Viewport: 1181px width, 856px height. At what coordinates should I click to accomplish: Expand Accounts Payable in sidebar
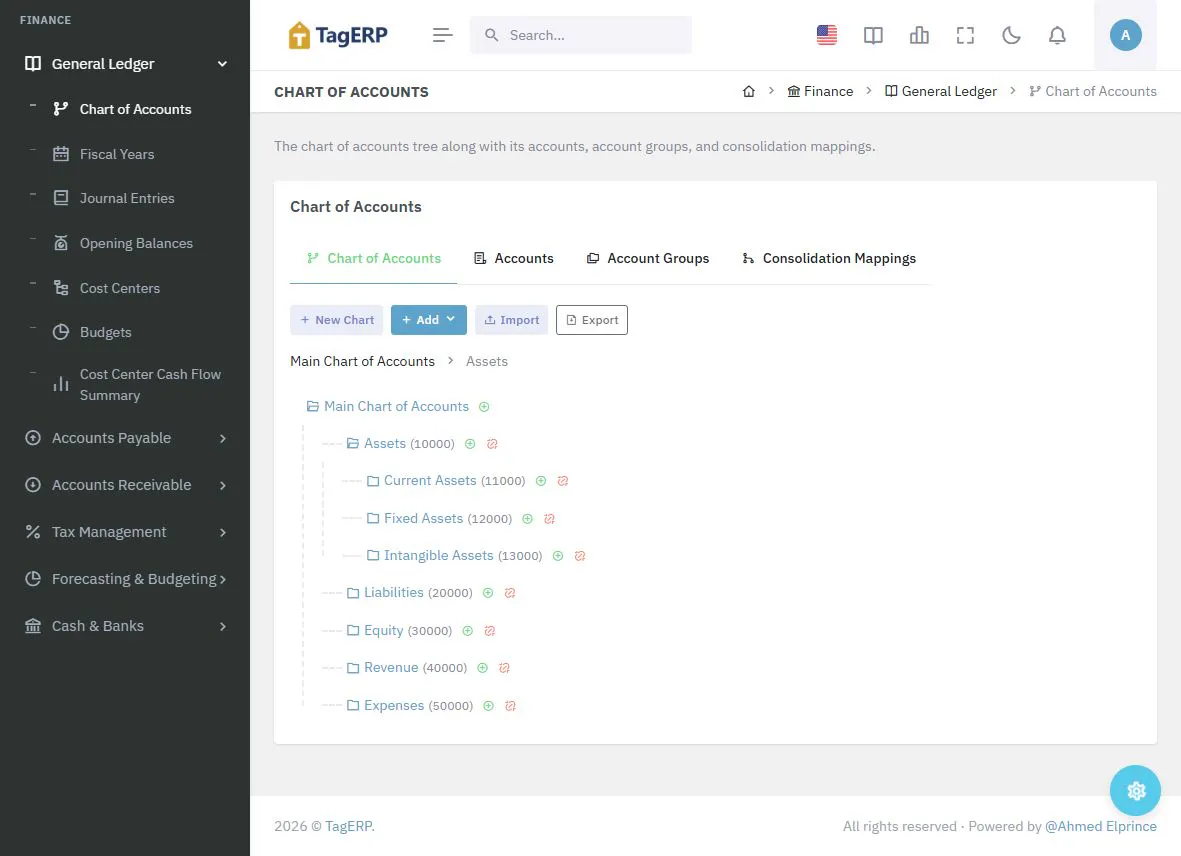pyautogui.click(x=125, y=438)
